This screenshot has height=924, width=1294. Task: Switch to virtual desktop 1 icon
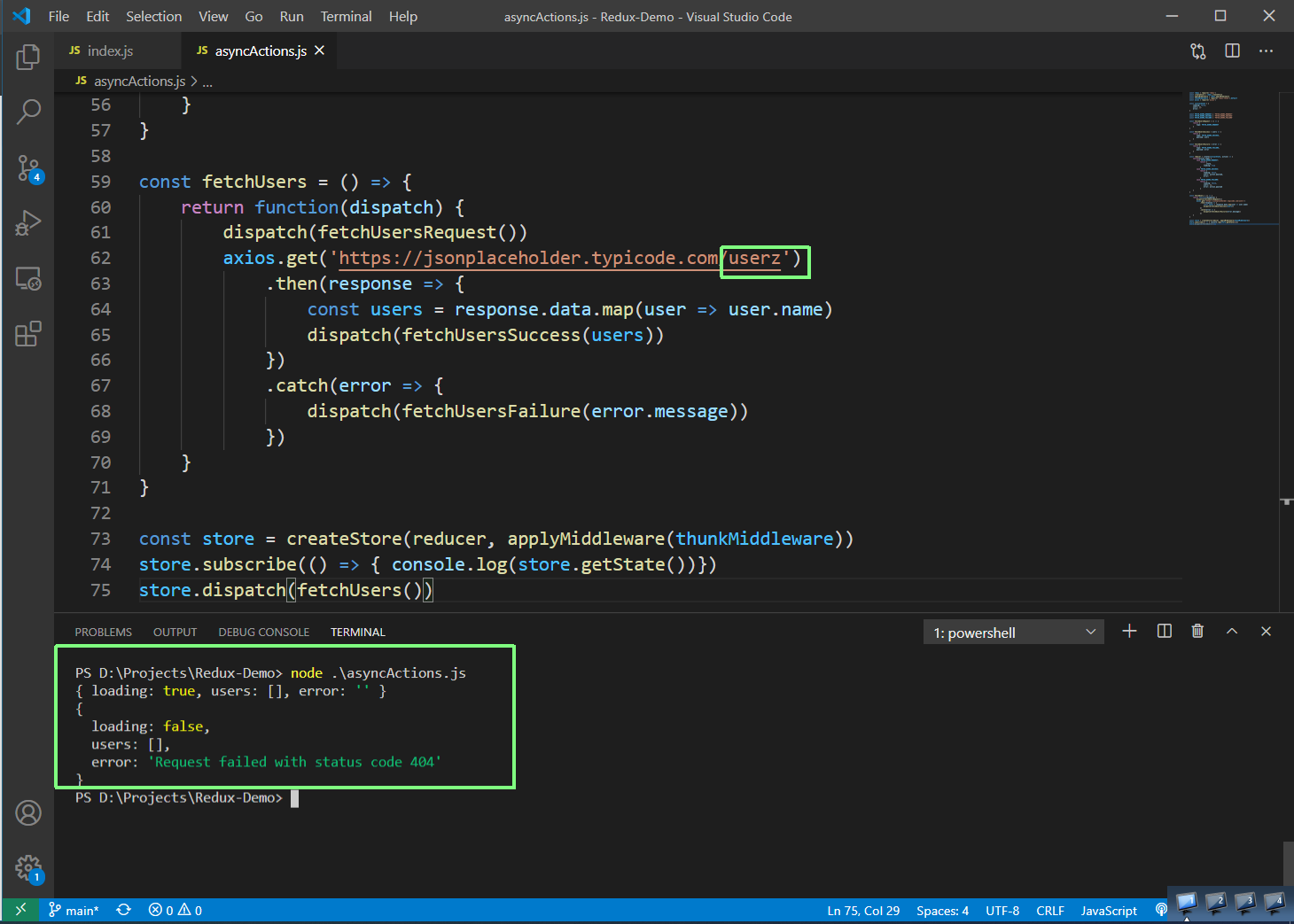1186,903
